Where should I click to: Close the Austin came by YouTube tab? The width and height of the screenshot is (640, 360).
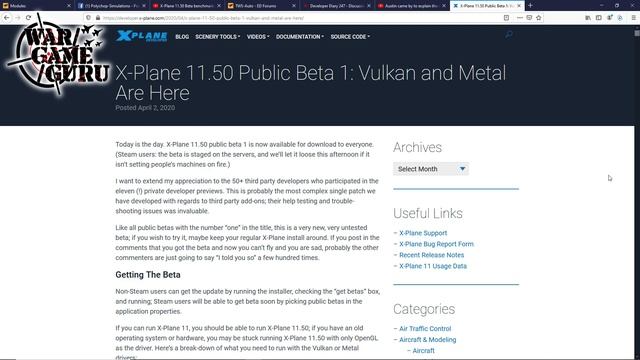click(x=444, y=6)
